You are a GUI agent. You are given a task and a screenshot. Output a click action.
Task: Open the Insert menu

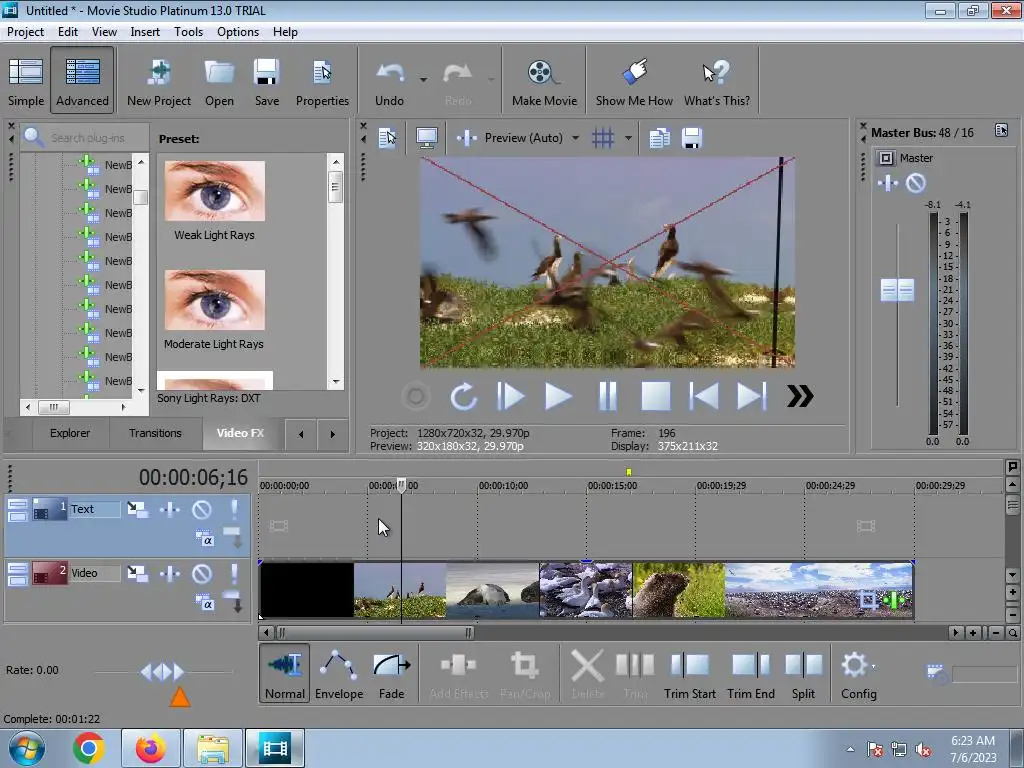[145, 31]
